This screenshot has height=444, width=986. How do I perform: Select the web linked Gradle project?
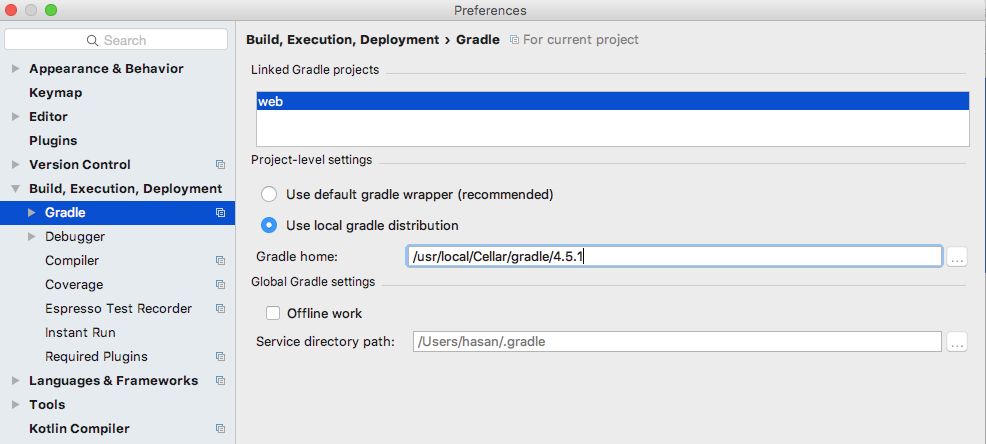coord(612,101)
